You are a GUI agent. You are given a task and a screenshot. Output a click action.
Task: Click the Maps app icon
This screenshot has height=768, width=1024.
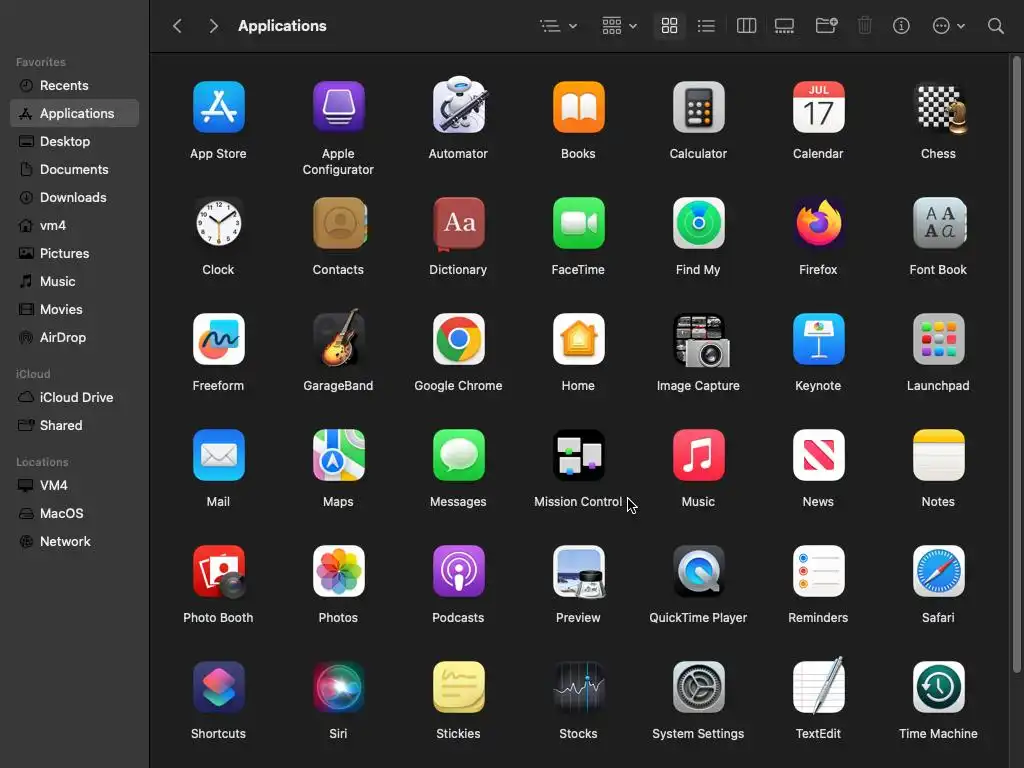(338, 455)
